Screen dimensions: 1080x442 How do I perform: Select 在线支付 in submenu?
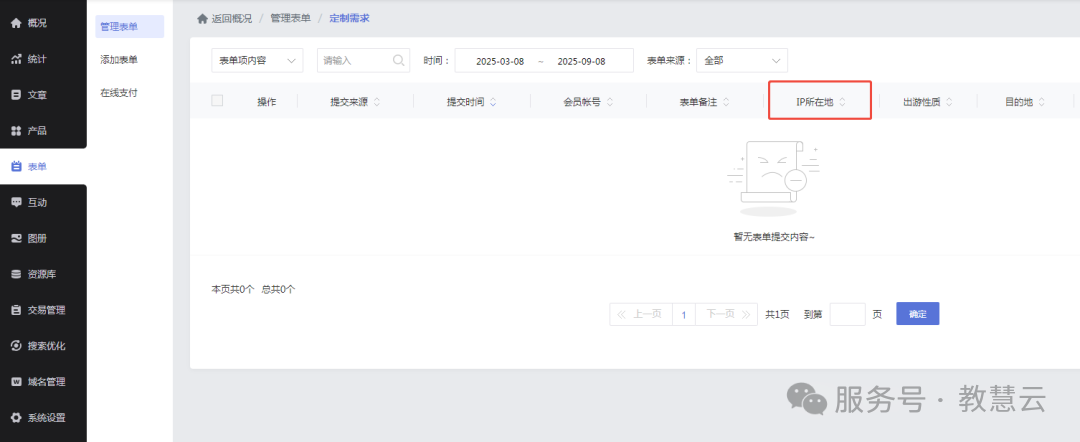tap(119, 93)
